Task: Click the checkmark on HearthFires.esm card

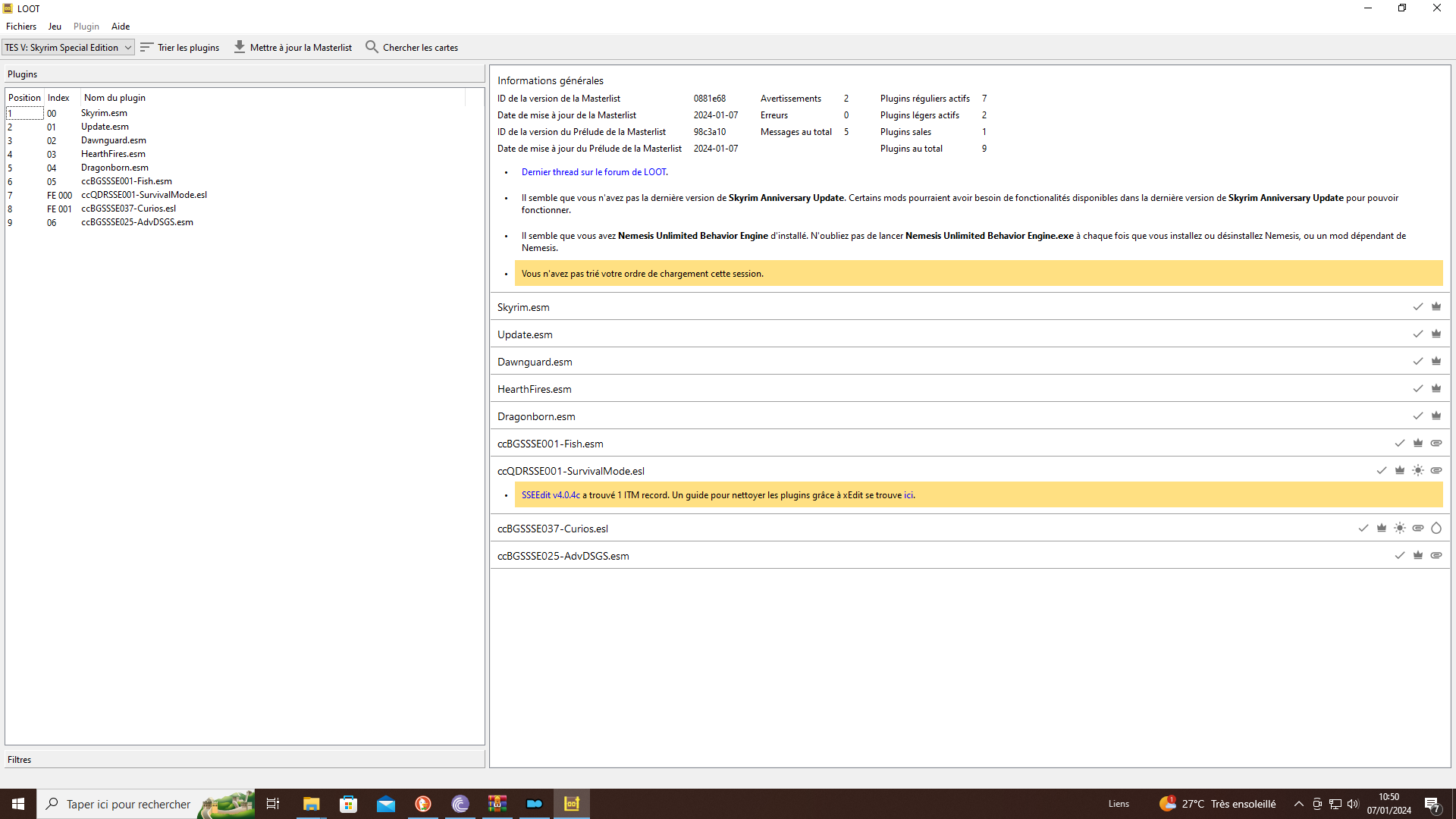Action: pos(1418,388)
